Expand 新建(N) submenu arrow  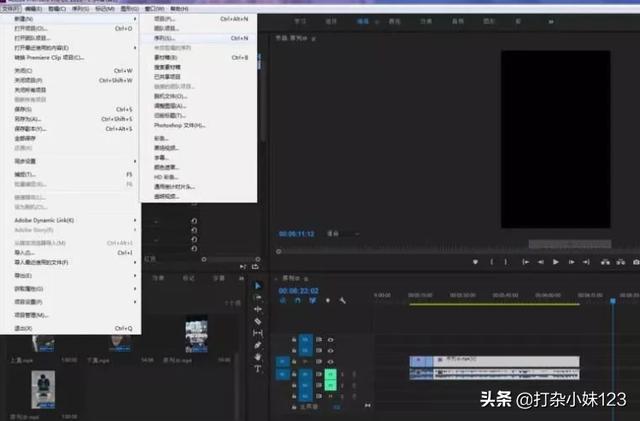coord(135,19)
